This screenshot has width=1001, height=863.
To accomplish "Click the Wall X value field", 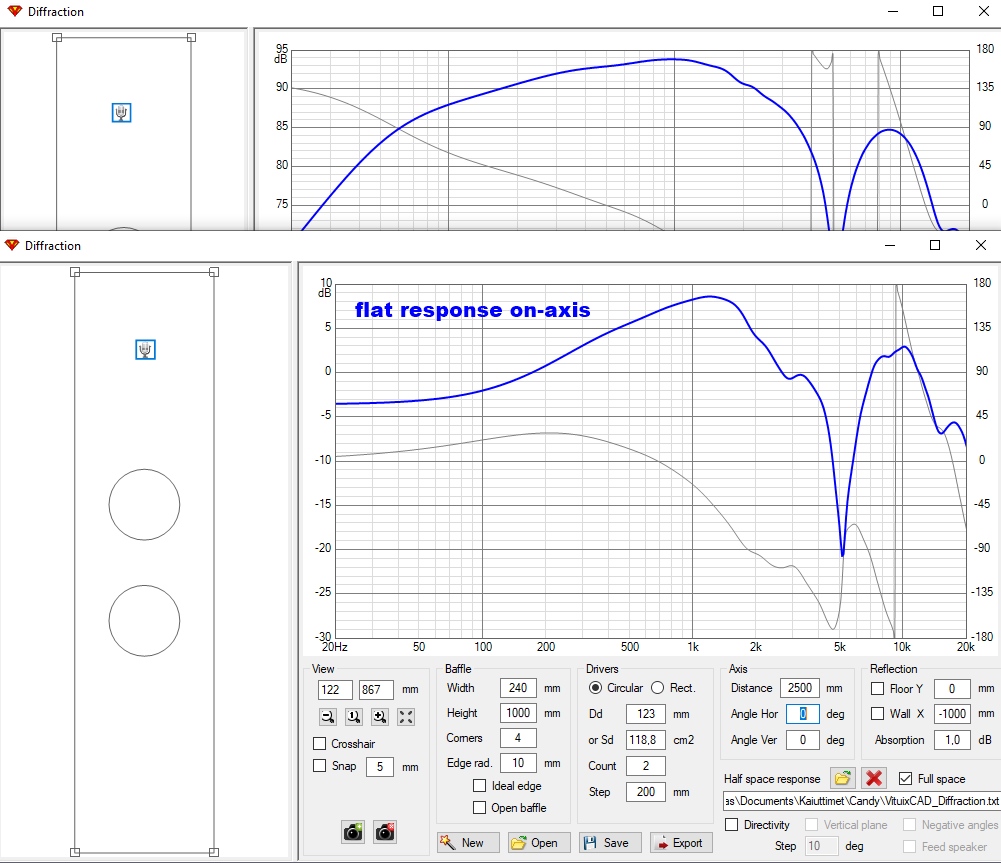I will point(952,714).
